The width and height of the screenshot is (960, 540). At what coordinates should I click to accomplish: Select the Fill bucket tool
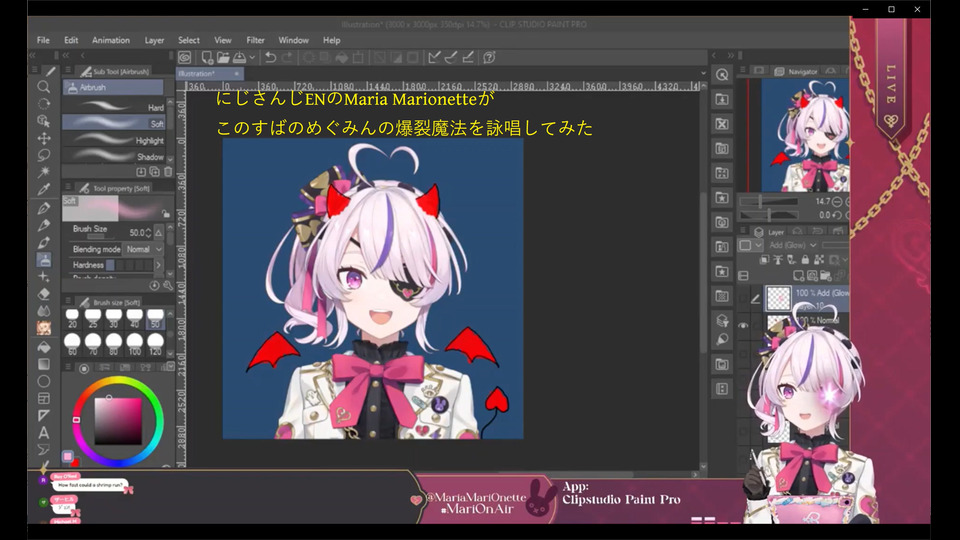coord(43,347)
